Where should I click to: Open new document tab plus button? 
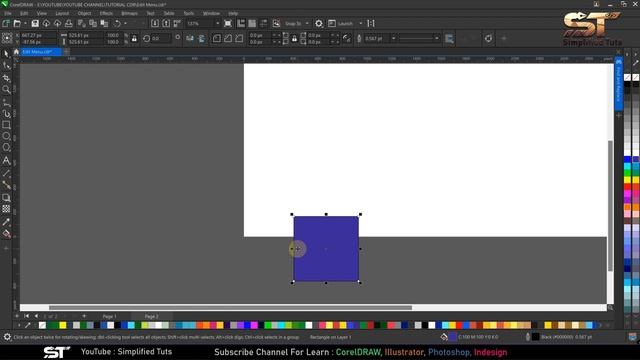click(66, 52)
